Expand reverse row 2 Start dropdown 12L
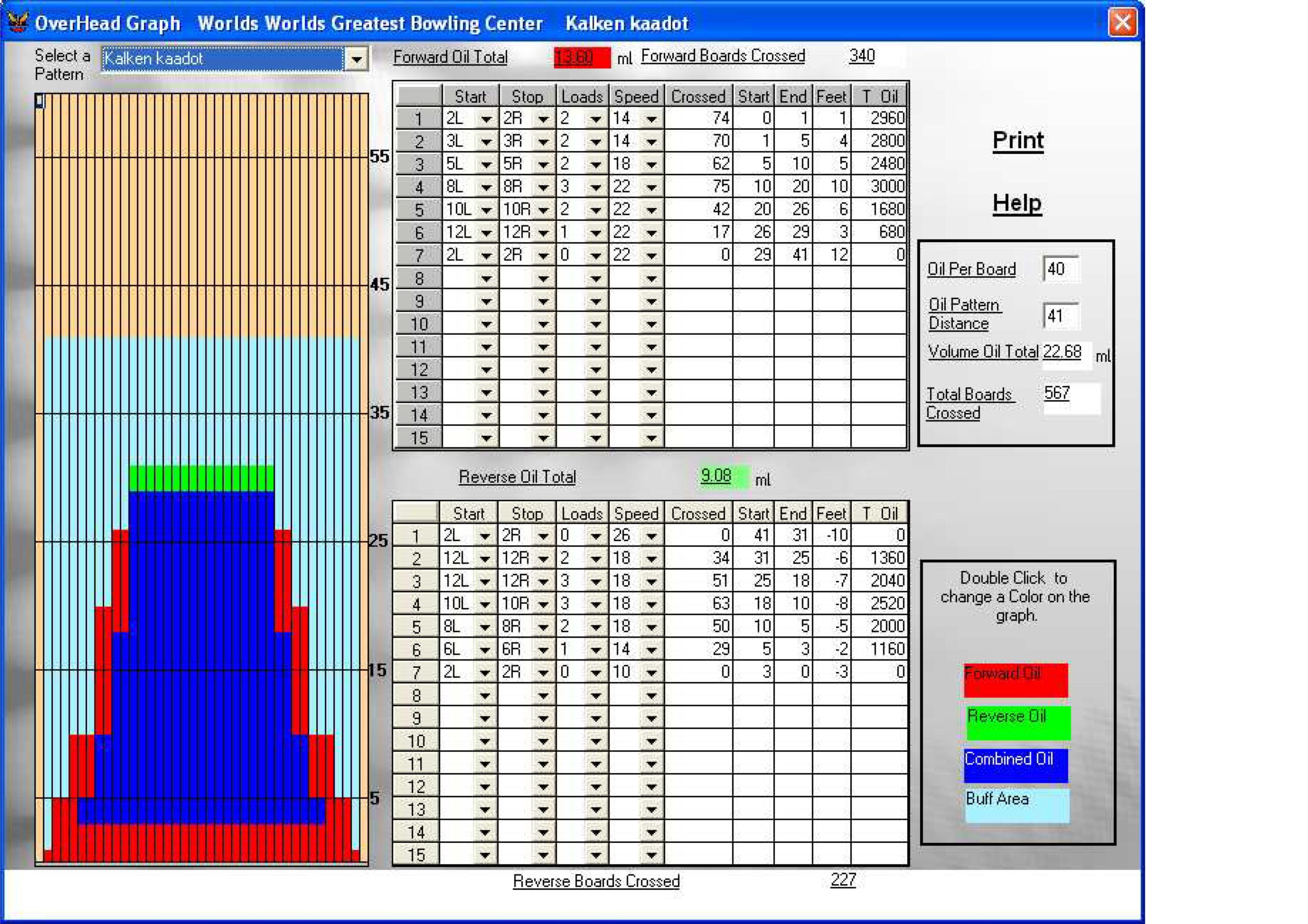The image size is (1308, 924). click(x=485, y=558)
